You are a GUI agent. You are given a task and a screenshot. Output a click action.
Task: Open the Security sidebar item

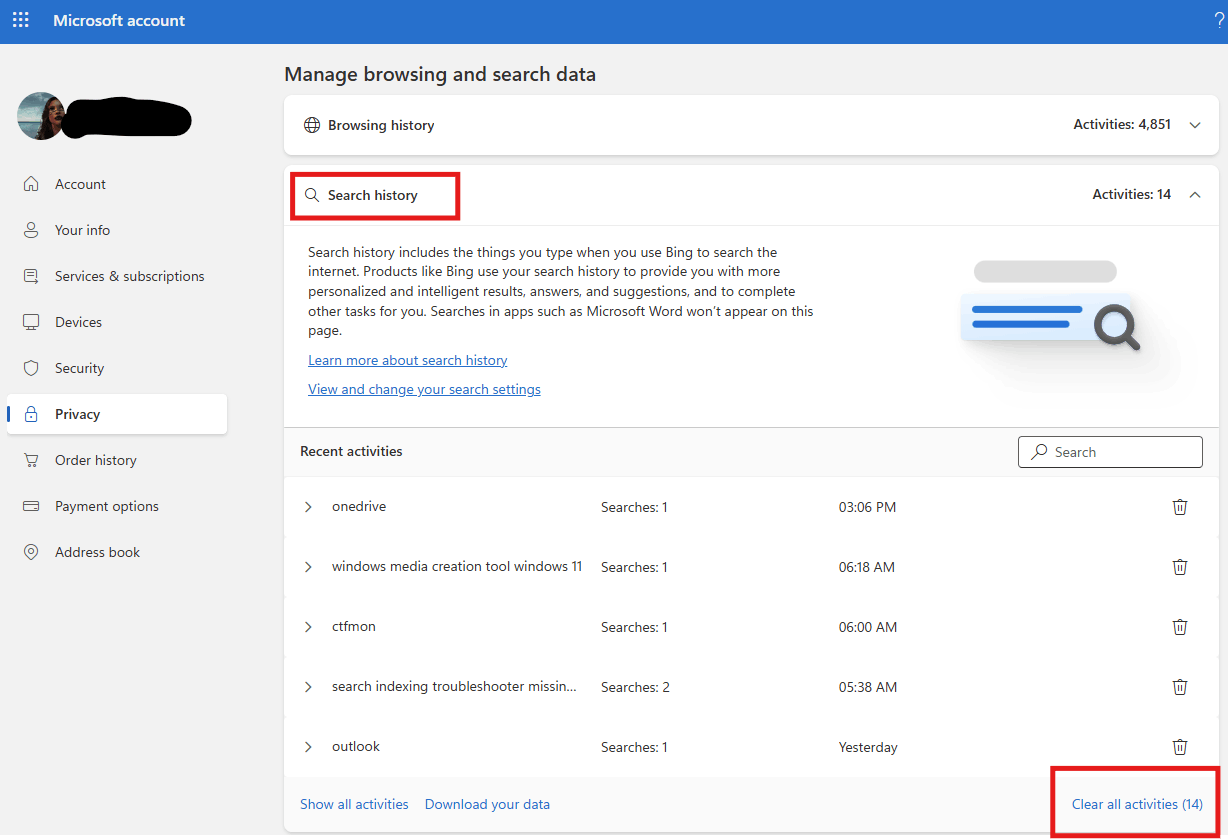pyautogui.click(x=117, y=368)
